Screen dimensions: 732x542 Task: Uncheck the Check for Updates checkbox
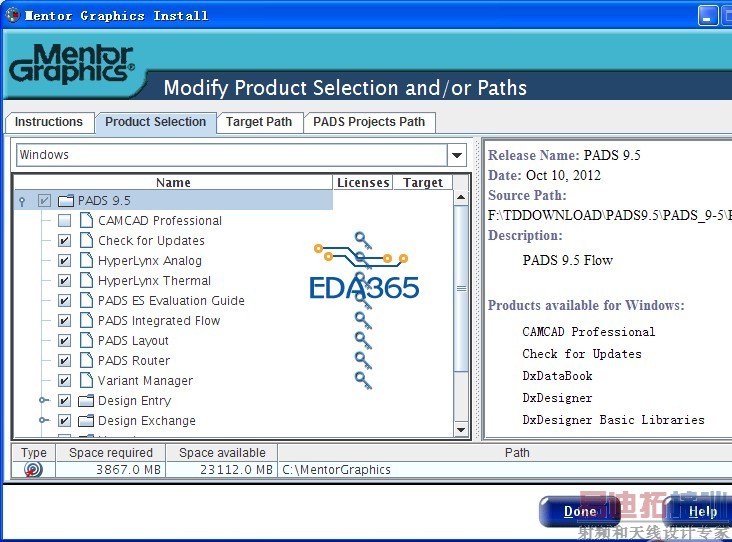pyautogui.click(x=64, y=240)
